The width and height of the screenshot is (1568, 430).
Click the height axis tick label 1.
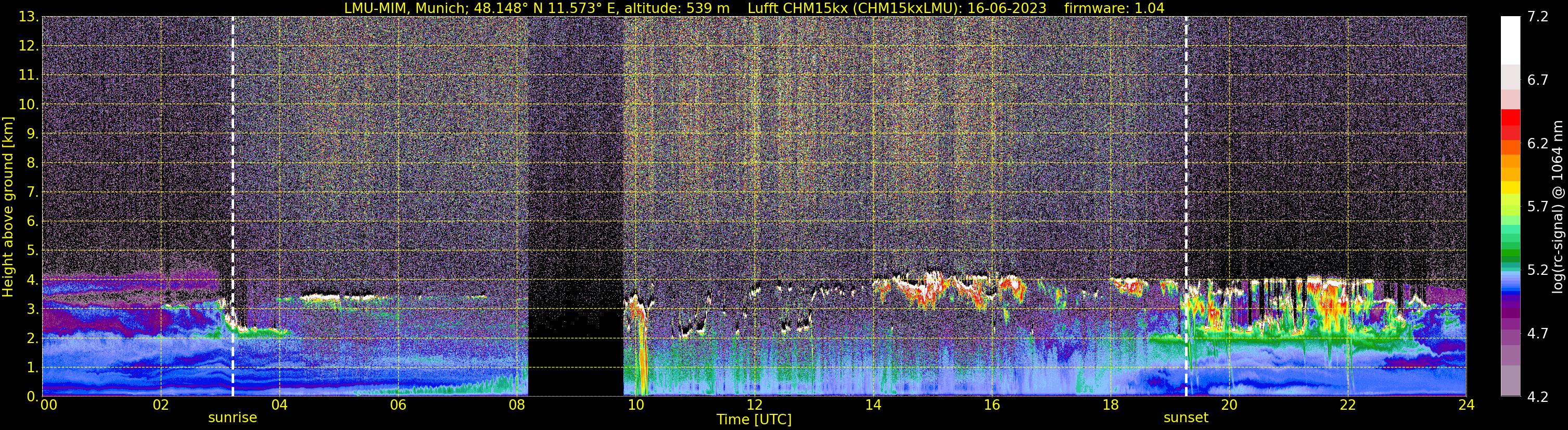pyautogui.click(x=32, y=368)
